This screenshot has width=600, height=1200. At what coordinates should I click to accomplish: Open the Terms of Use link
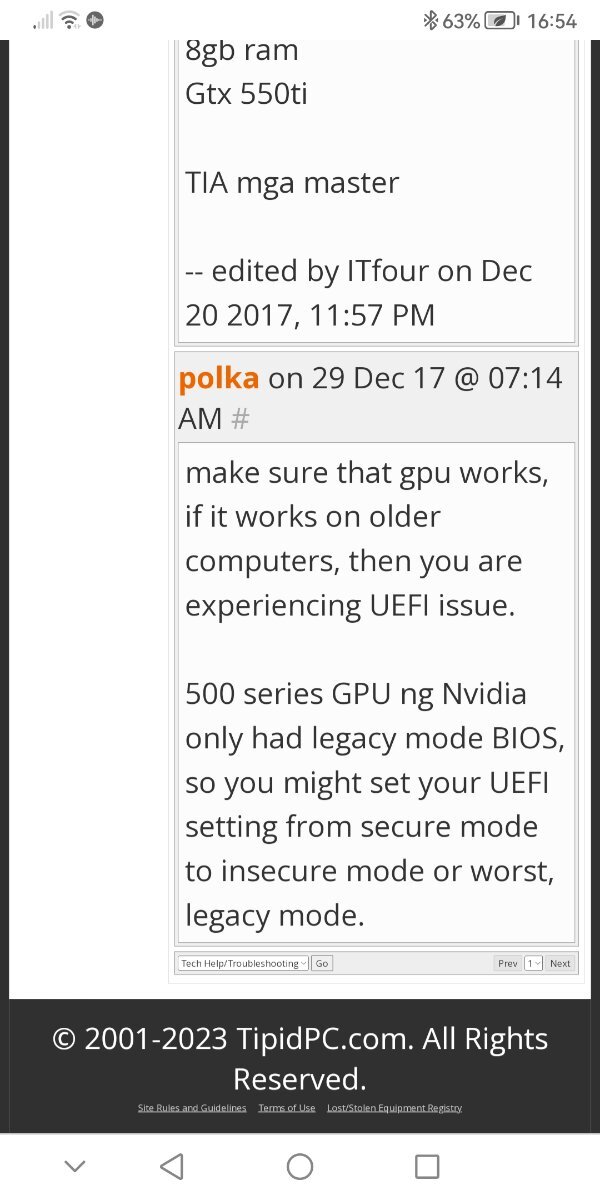(287, 1107)
